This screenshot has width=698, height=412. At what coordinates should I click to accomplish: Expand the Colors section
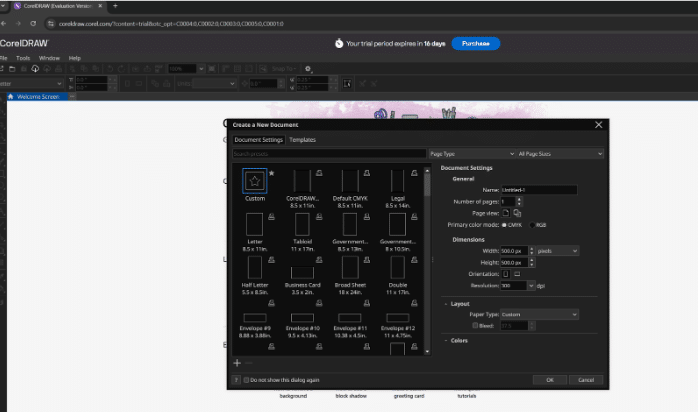446,340
